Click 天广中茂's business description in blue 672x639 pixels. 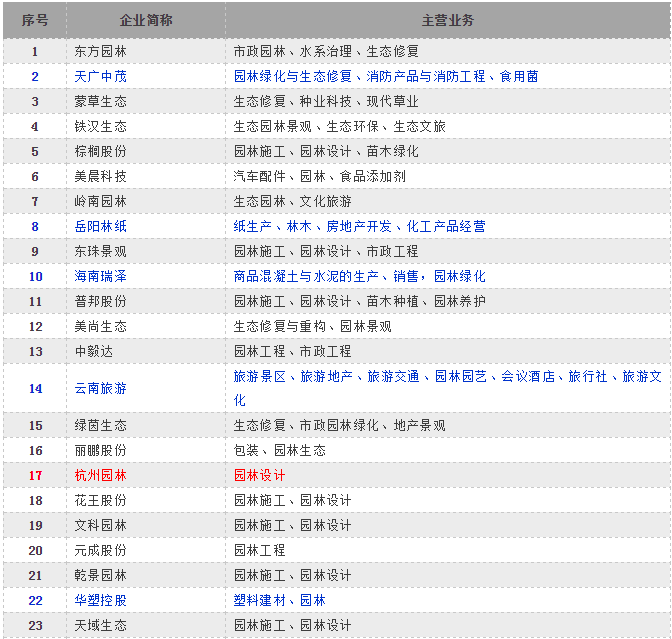(x=386, y=76)
